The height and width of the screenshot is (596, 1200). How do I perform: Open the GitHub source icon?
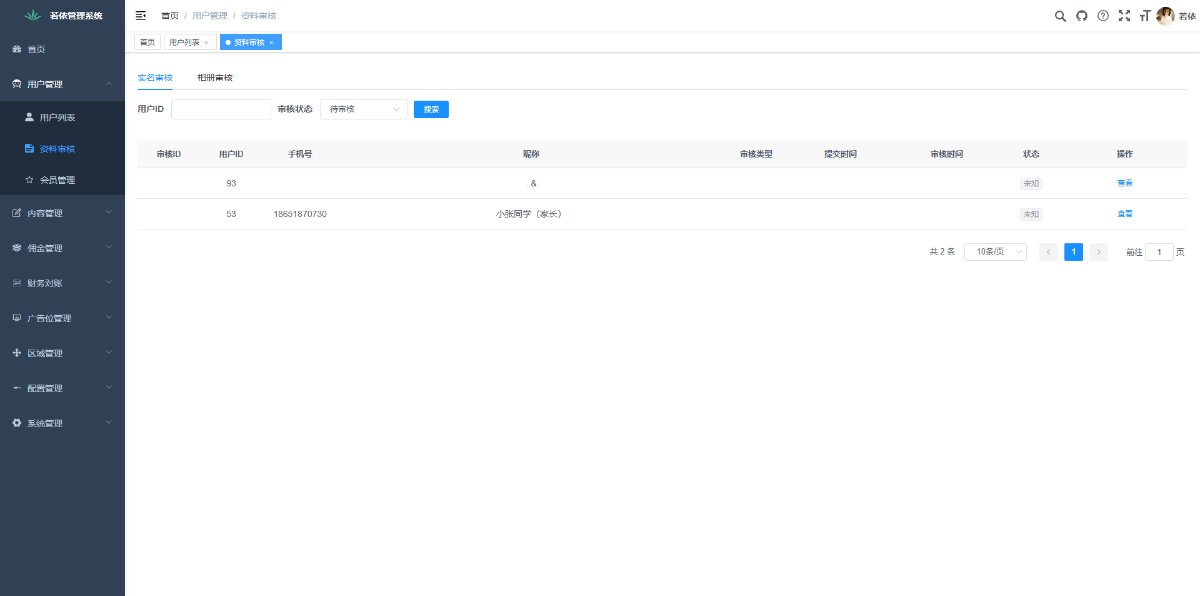click(x=1081, y=15)
